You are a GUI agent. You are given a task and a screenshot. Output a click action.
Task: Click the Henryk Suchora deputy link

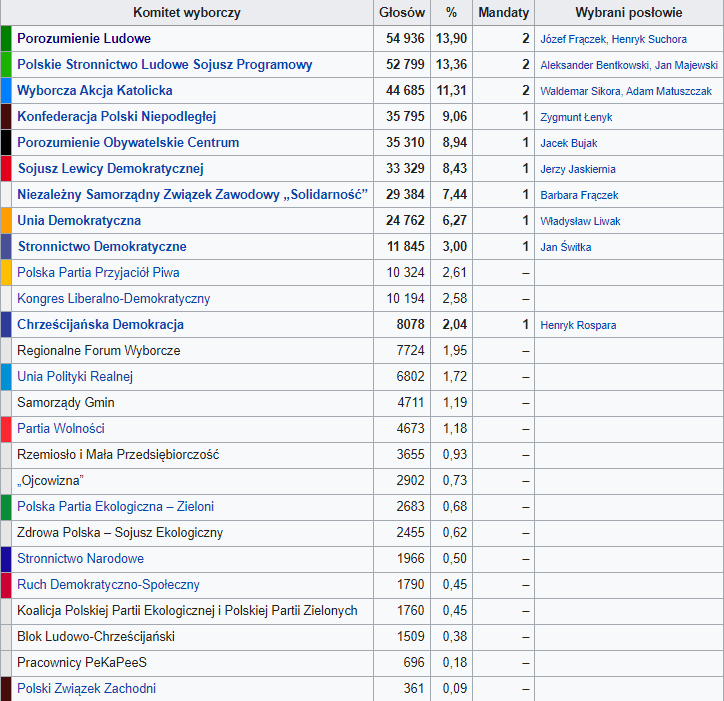pyautogui.click(x=656, y=39)
